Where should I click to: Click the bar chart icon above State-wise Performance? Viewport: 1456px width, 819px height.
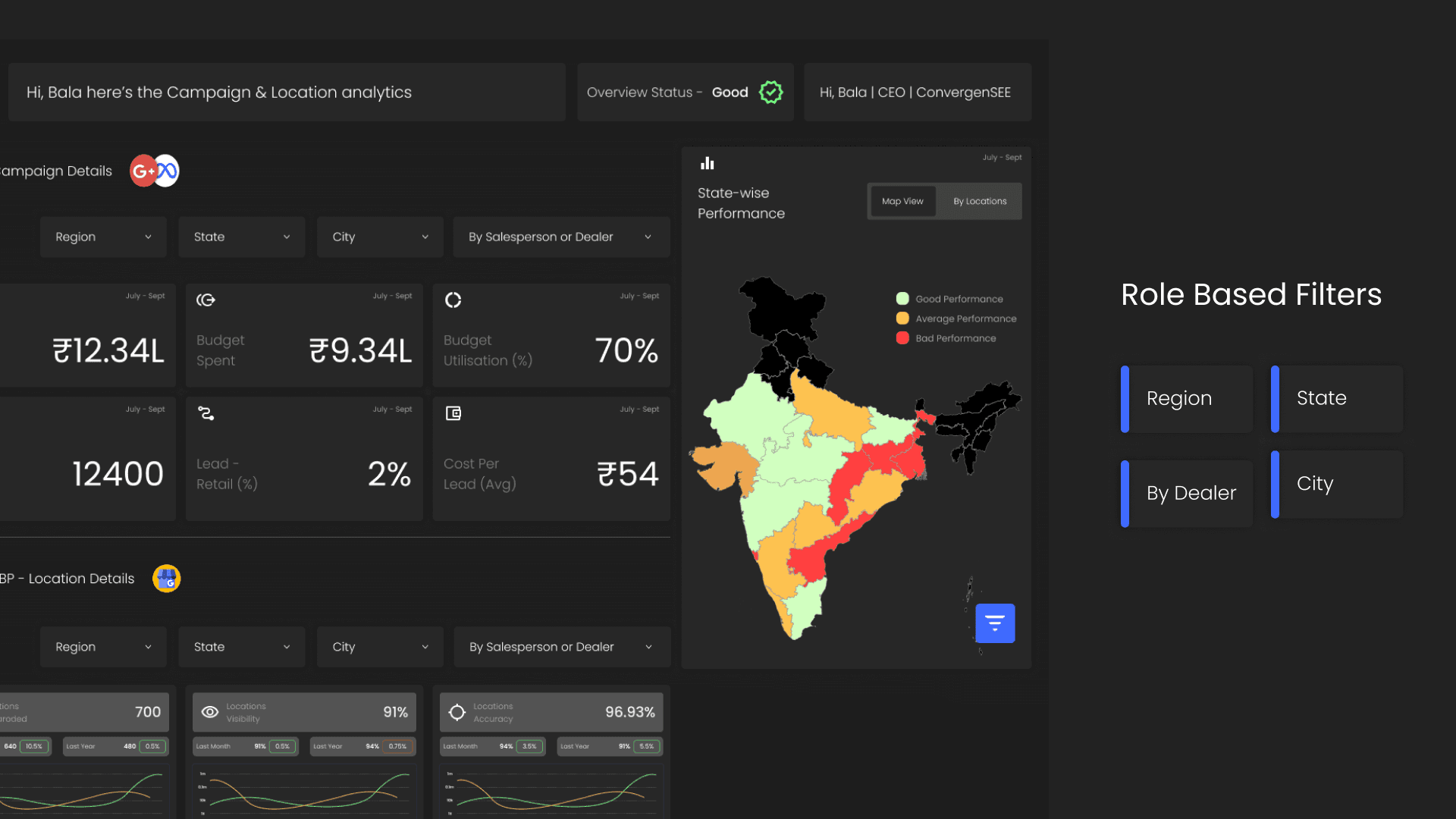pyautogui.click(x=708, y=163)
